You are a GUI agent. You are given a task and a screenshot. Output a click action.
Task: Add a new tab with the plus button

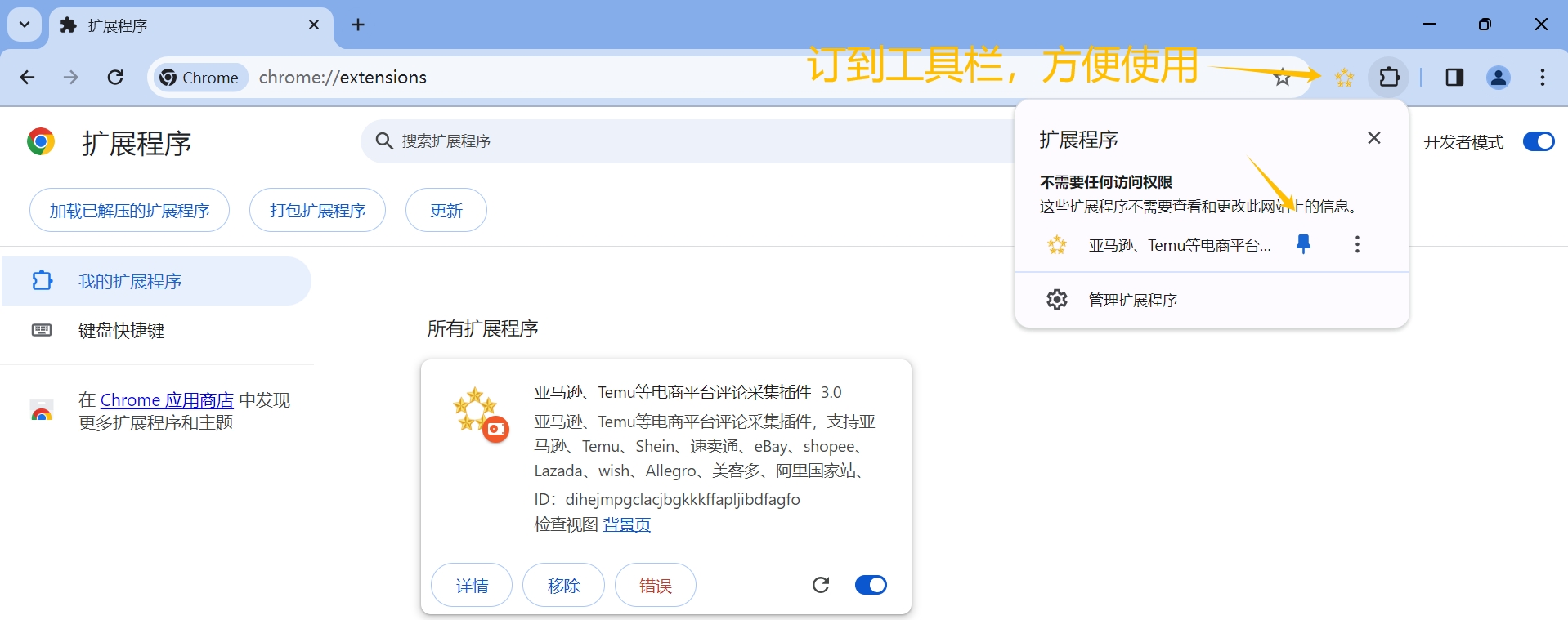coord(358,25)
